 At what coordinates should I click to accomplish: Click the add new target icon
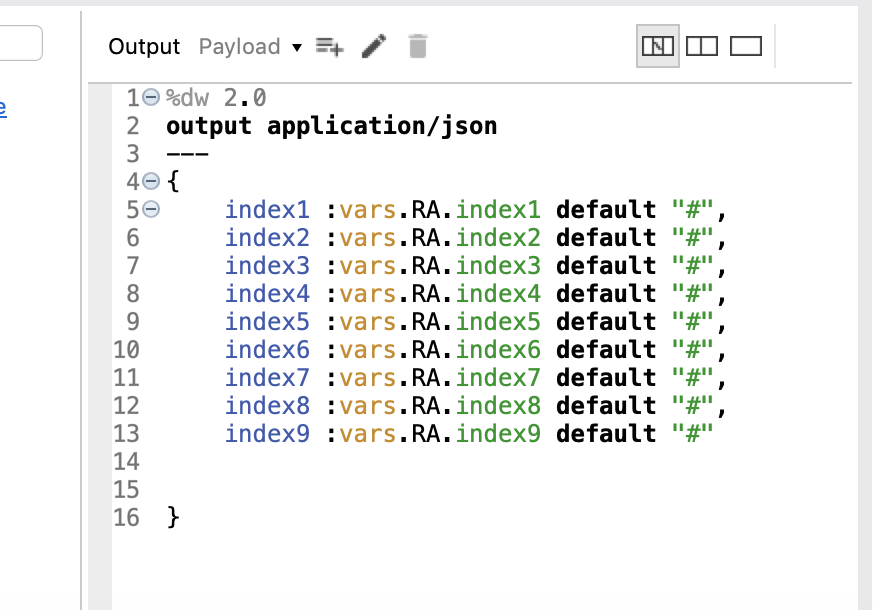(329, 46)
